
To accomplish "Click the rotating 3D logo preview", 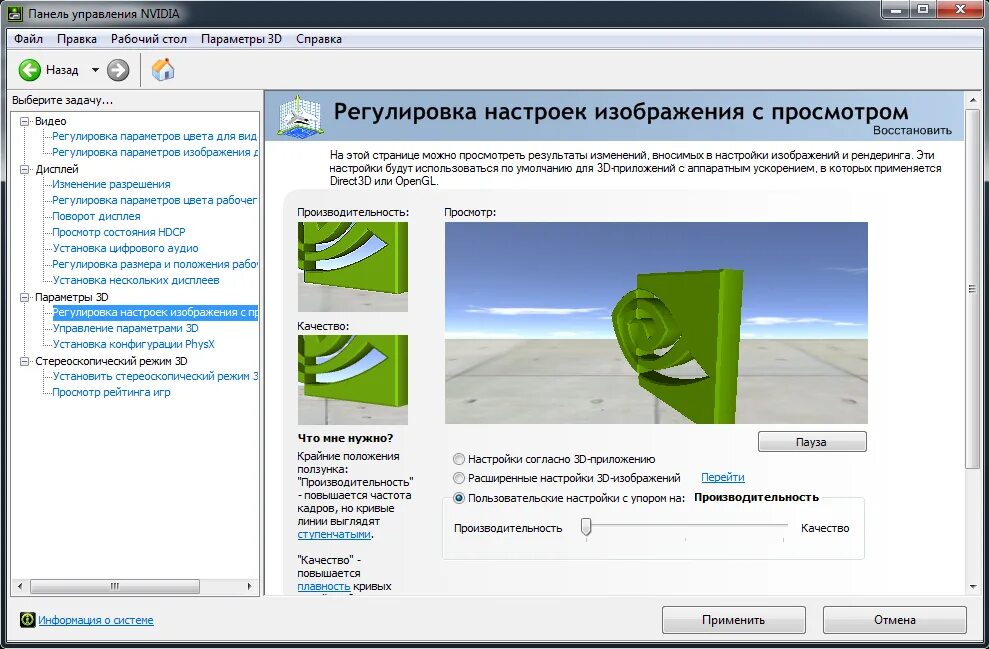I will pyautogui.click(x=656, y=323).
